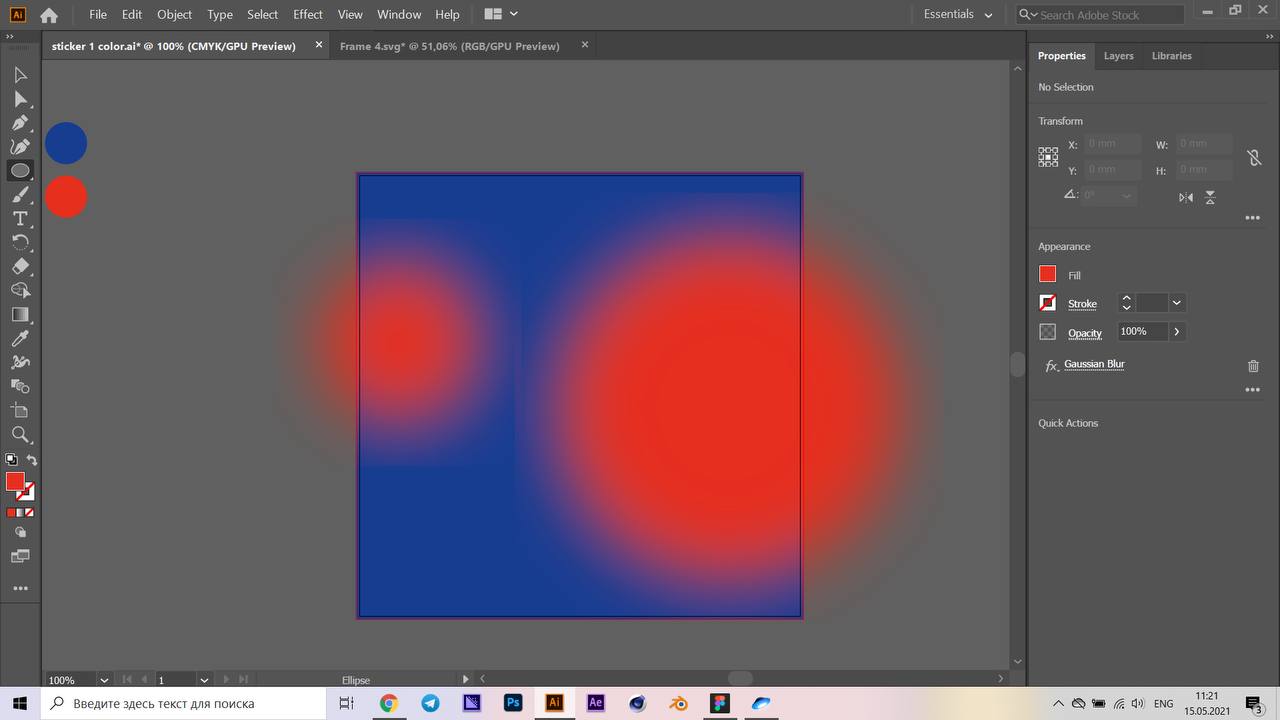Open the Windows Start menu
The image size is (1280, 720).
tap(20, 703)
